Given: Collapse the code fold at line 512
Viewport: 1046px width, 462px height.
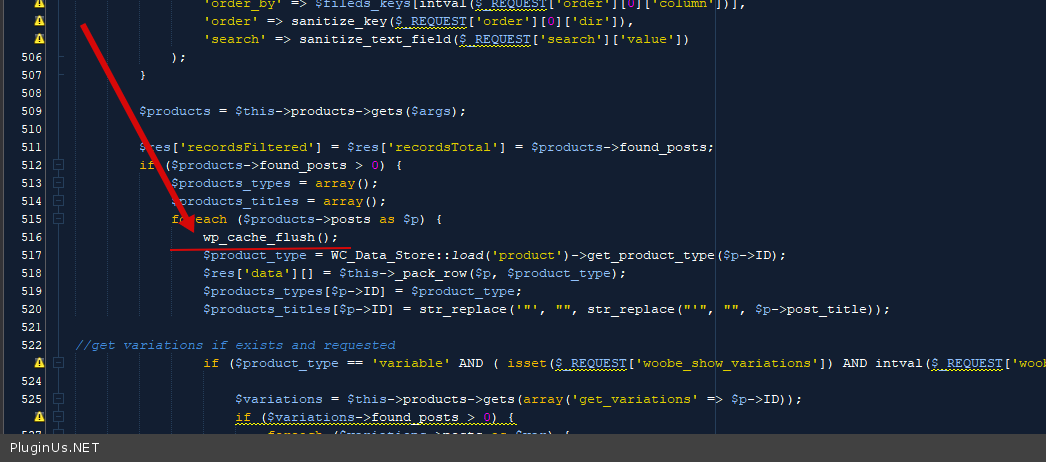Looking at the screenshot, I should pos(59,165).
